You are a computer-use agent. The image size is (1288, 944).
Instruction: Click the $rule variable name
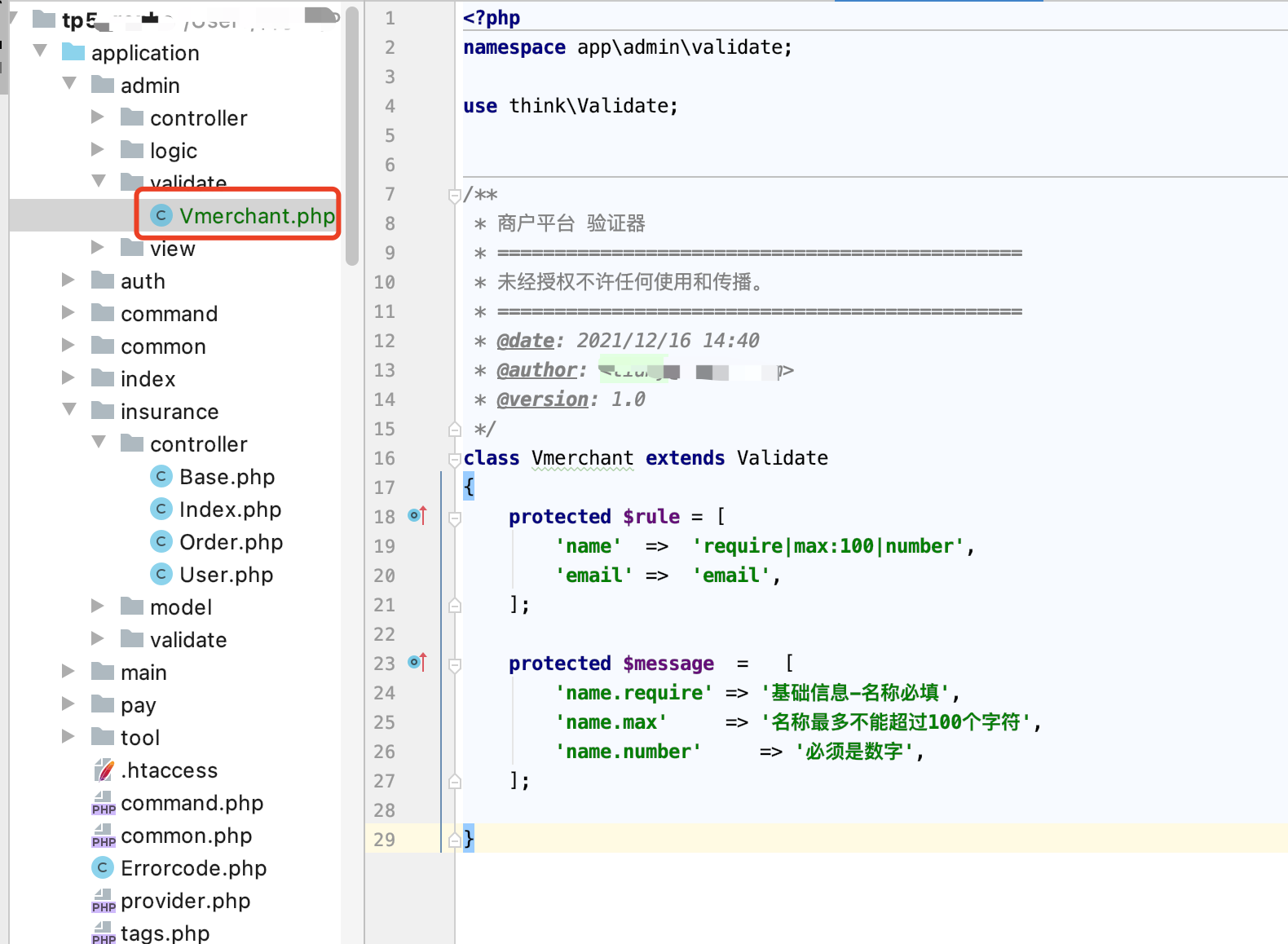tap(651, 517)
